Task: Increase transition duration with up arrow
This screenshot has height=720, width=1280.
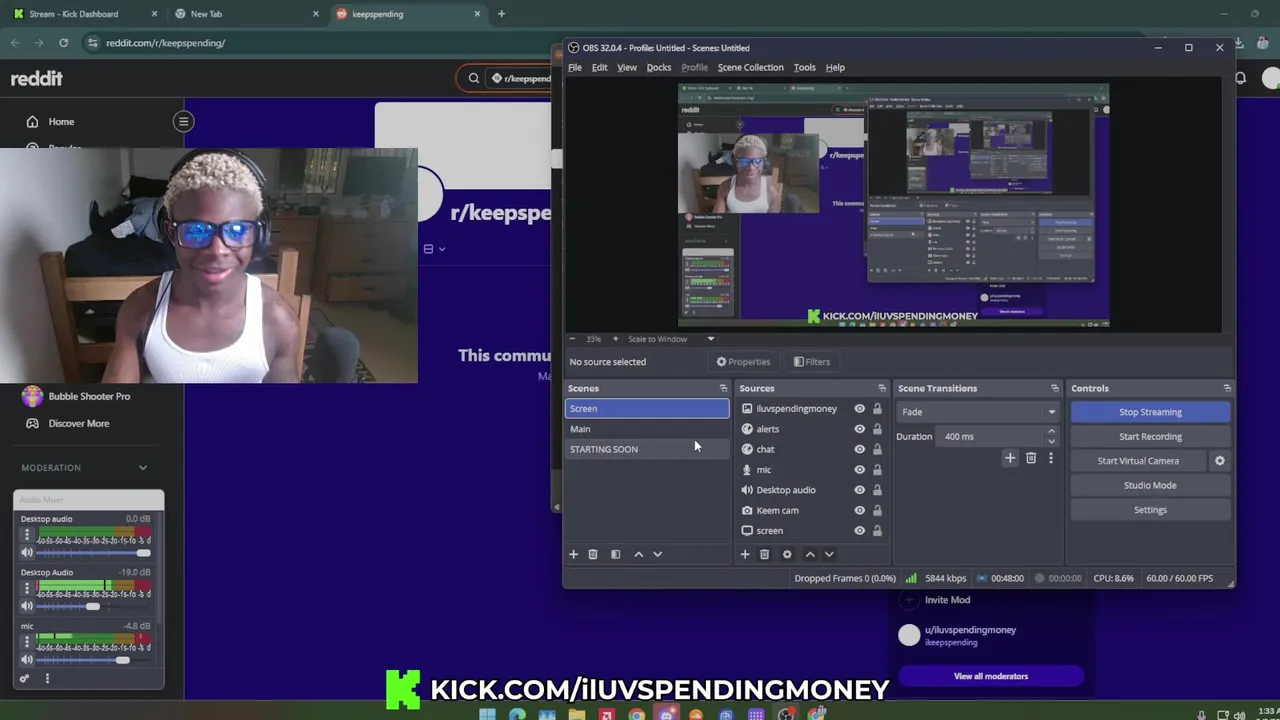Action: pos(1051,432)
